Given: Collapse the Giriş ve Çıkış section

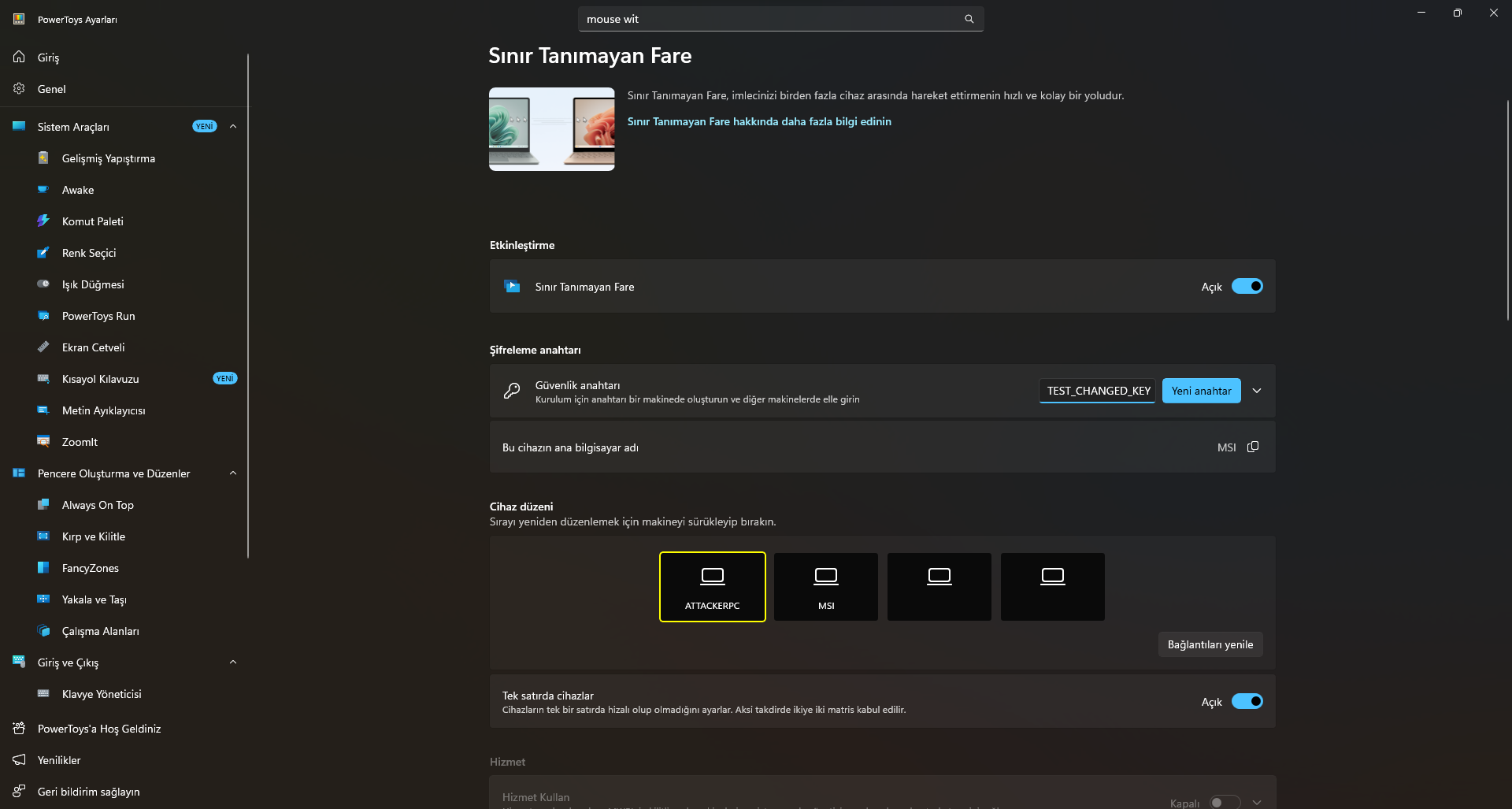Looking at the screenshot, I should click(x=233, y=662).
